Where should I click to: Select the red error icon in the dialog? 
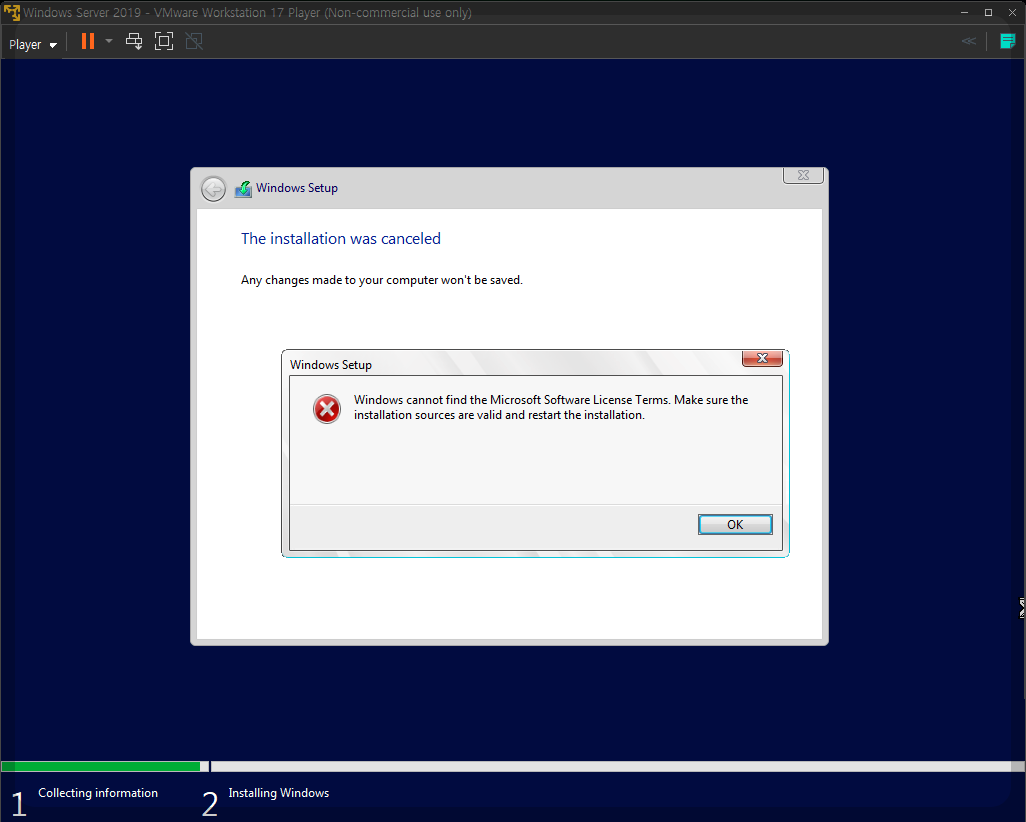(326, 408)
